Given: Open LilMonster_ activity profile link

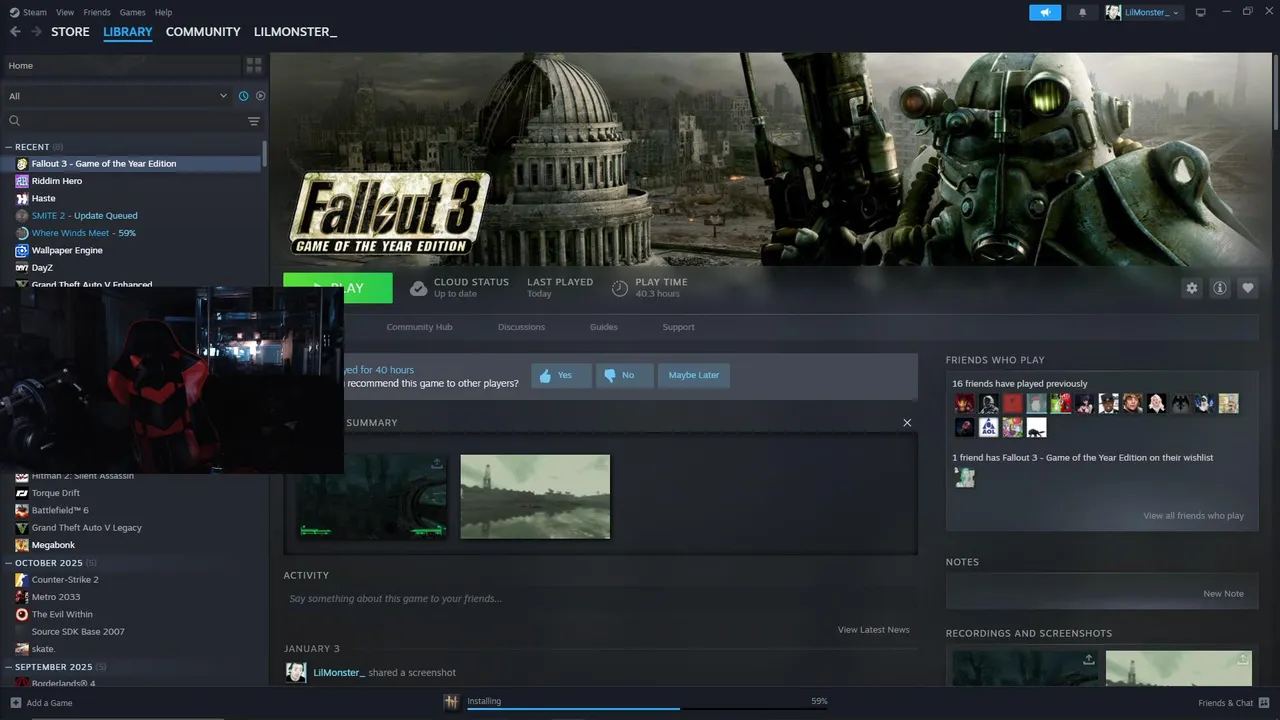Looking at the screenshot, I should pyautogui.click(x=339, y=673).
